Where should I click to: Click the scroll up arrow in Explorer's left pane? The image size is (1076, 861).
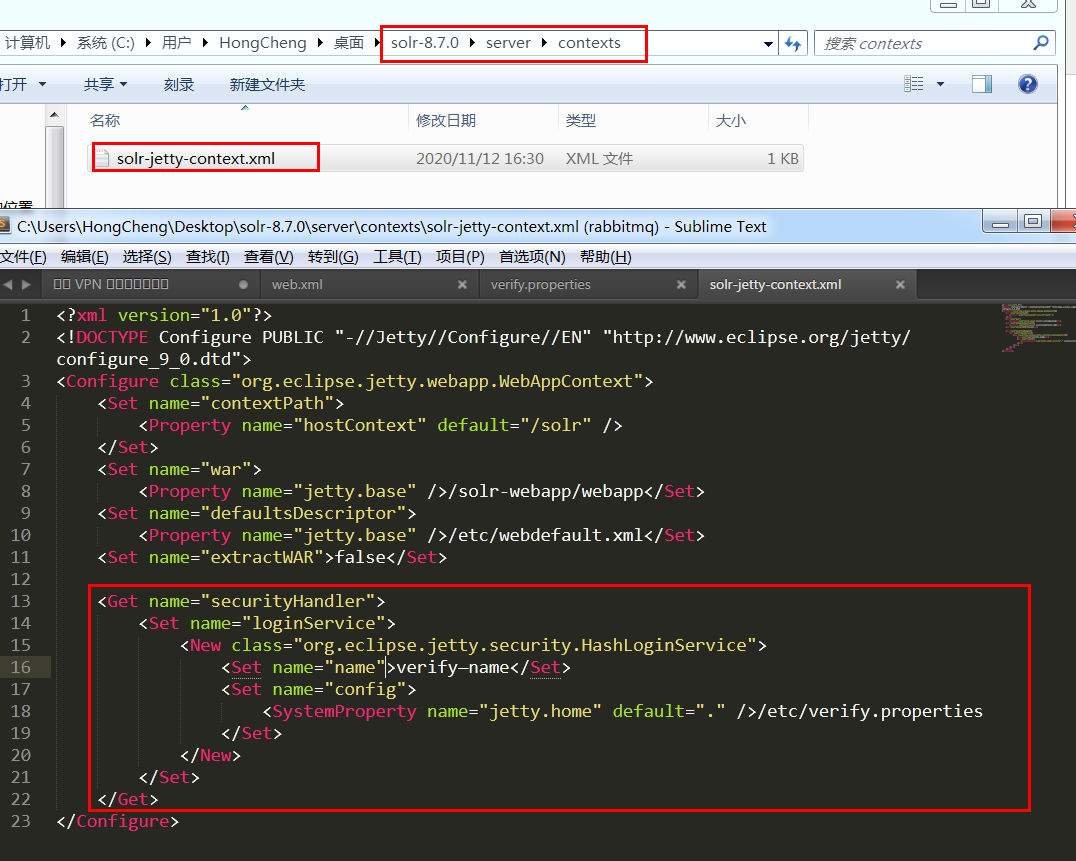[54, 115]
